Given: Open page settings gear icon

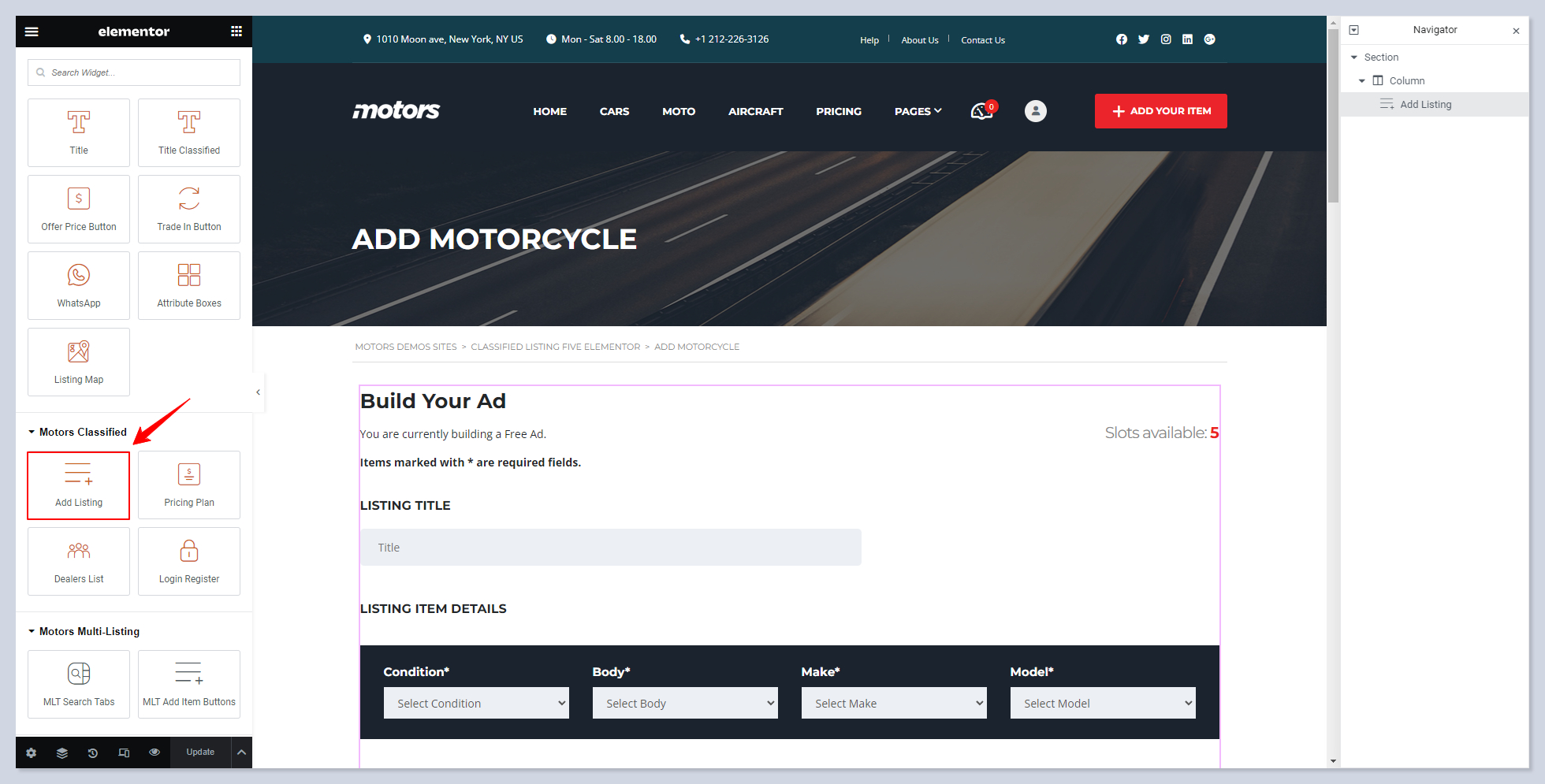Looking at the screenshot, I should point(32,752).
